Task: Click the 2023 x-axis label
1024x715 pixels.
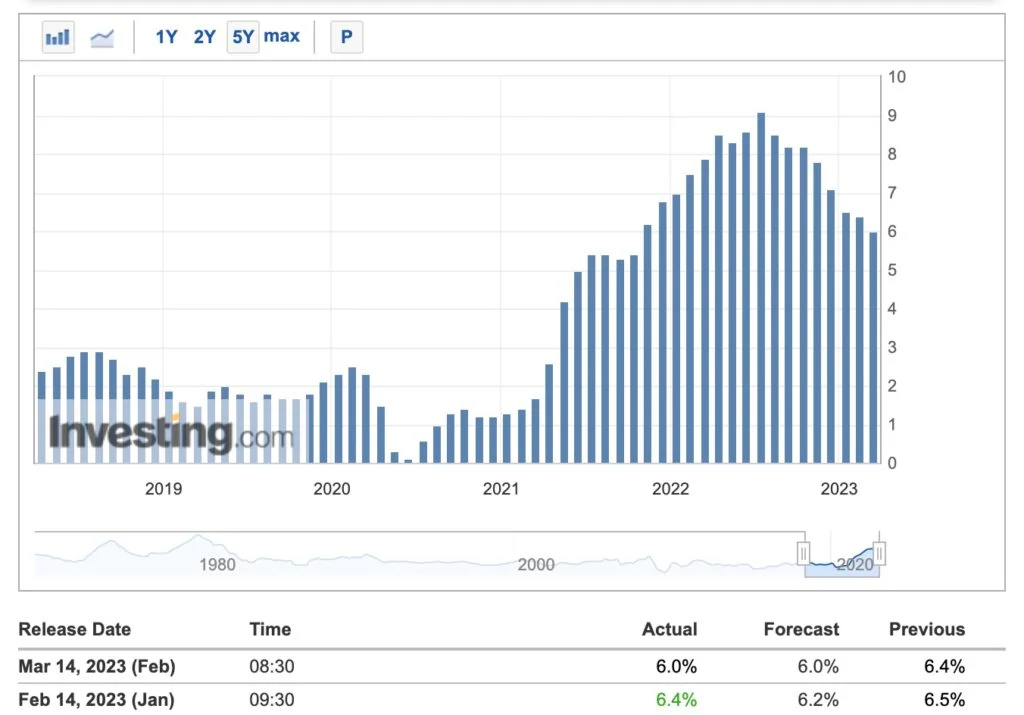Action: [839, 488]
